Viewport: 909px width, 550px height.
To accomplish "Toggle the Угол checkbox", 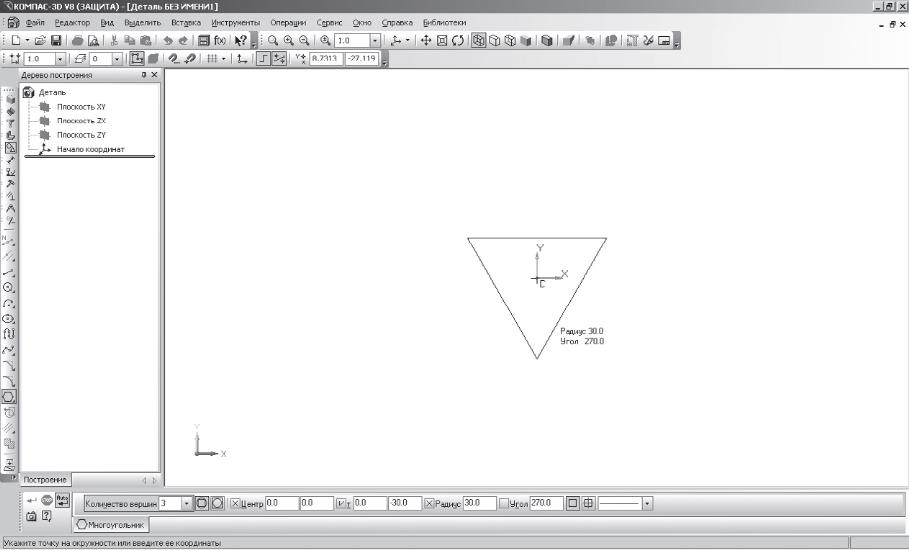I will [x=504, y=504].
